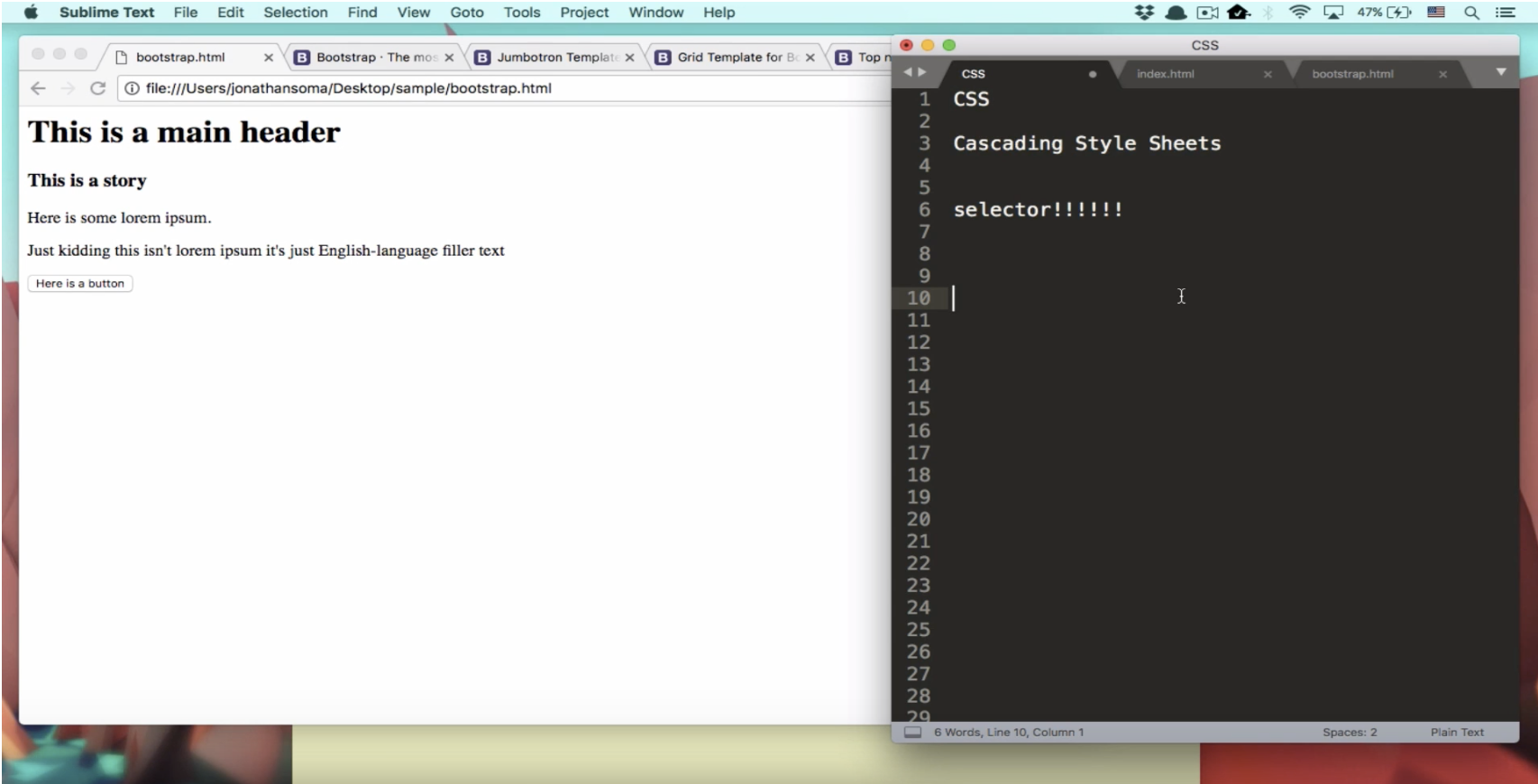Click the browser address bar URL
This screenshot has height=784, width=1538.
point(349,88)
